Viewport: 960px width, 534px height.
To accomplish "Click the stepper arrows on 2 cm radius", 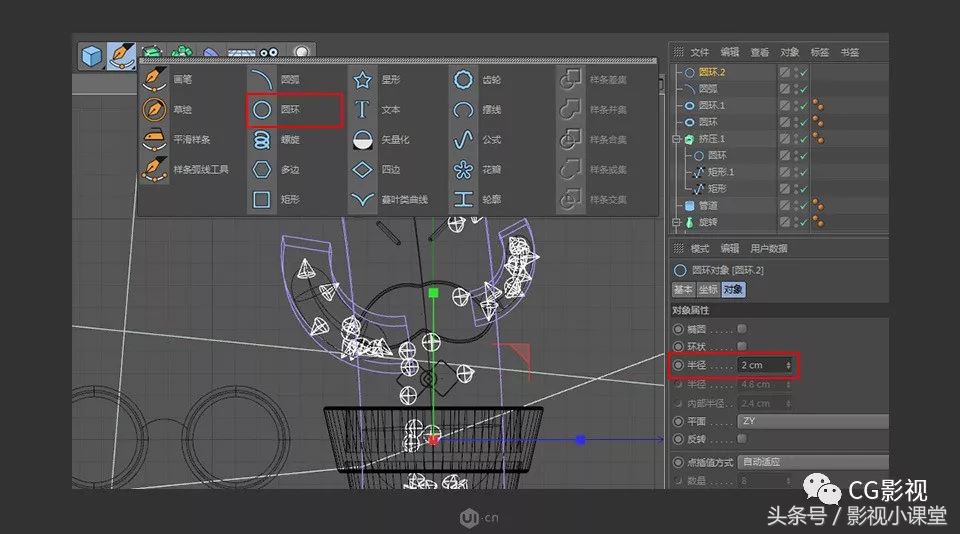I will tap(788, 365).
